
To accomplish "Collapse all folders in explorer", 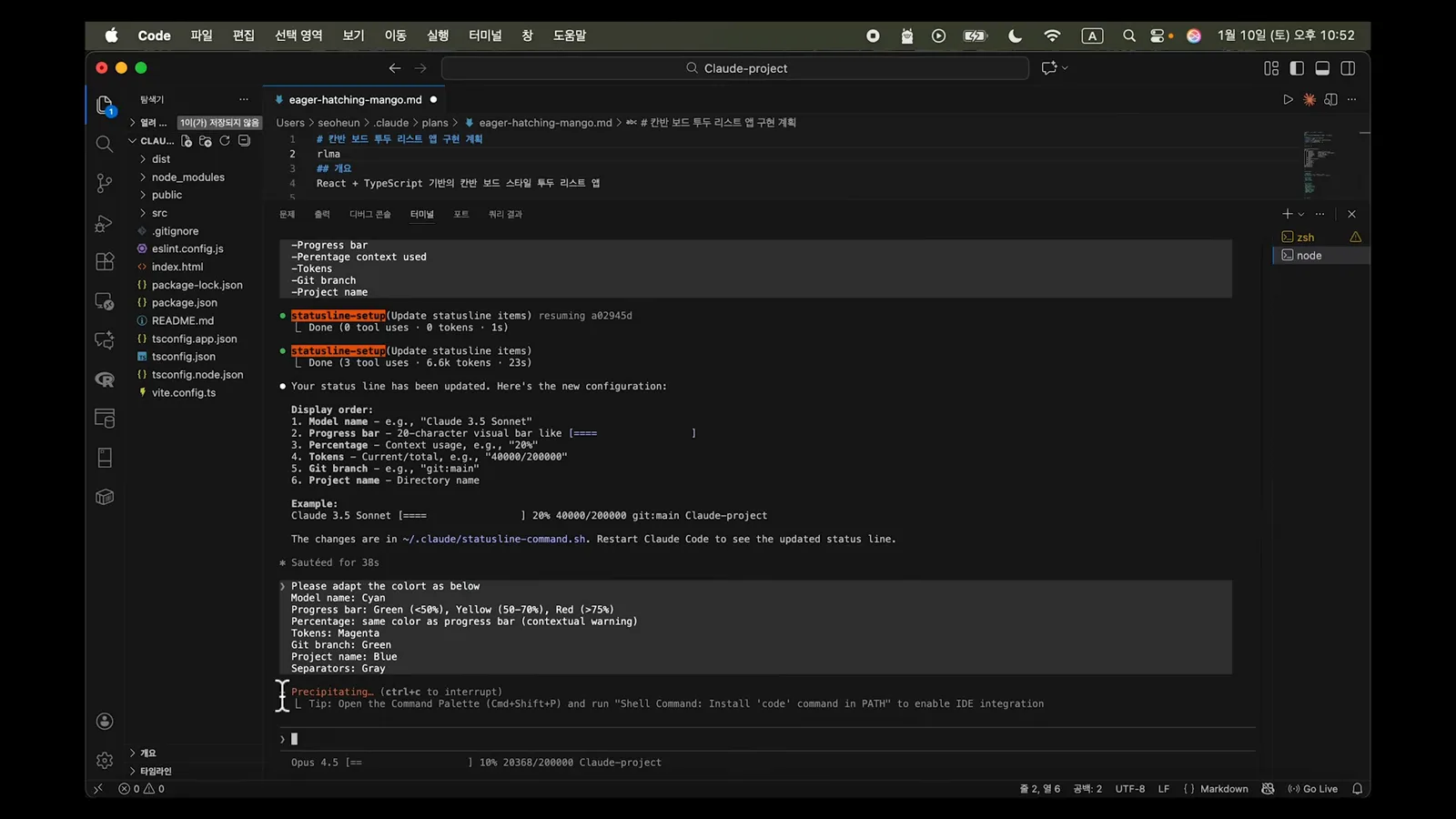I will (x=244, y=141).
